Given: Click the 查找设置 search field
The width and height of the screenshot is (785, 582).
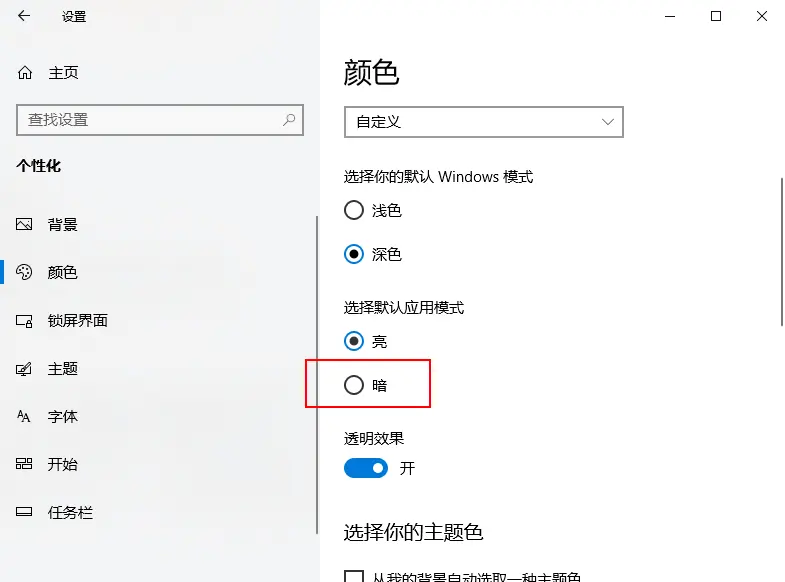Looking at the screenshot, I should point(160,120).
